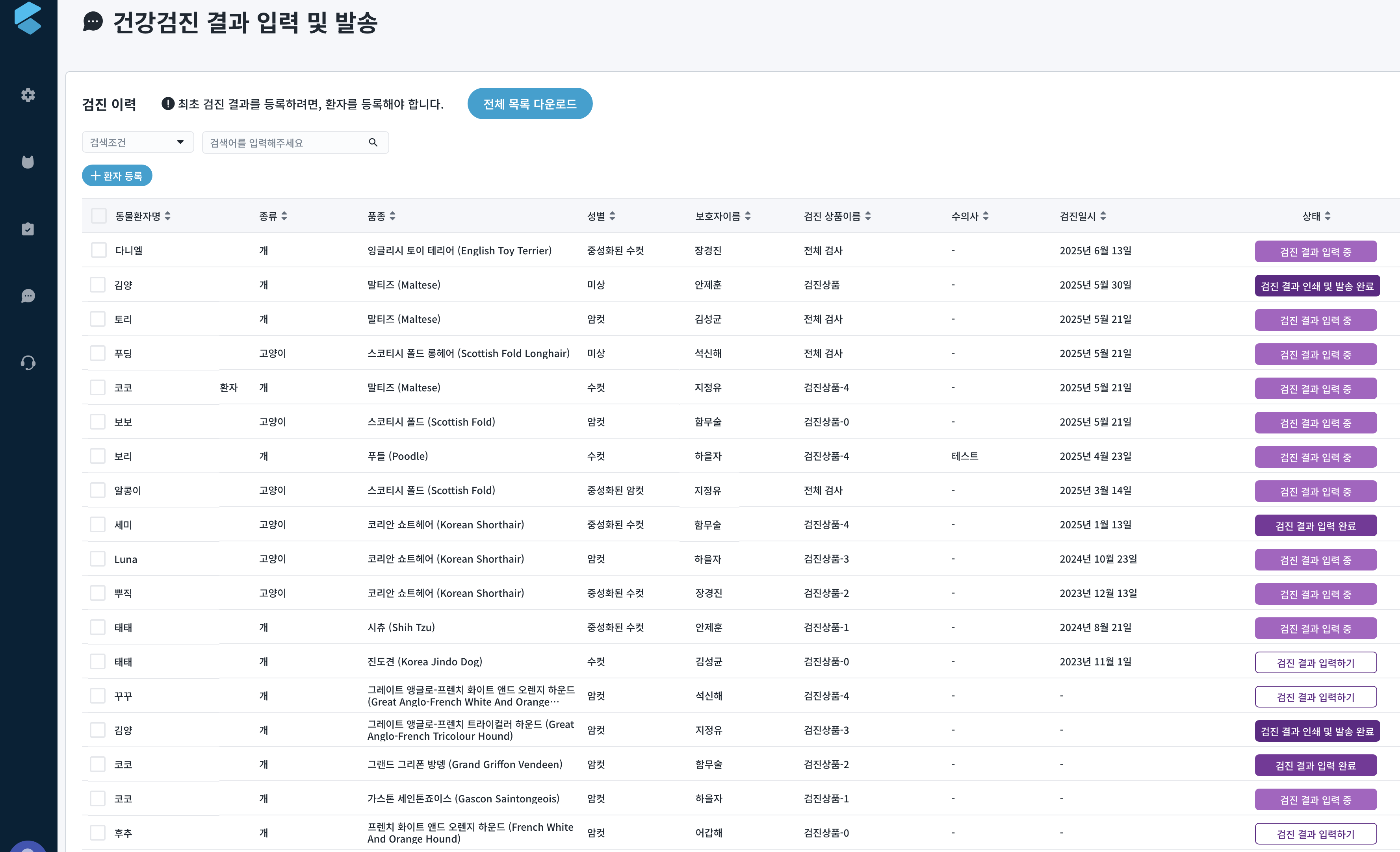Click the cat icon in sidebar
This screenshot has height=852, width=1400.
pos(28,162)
